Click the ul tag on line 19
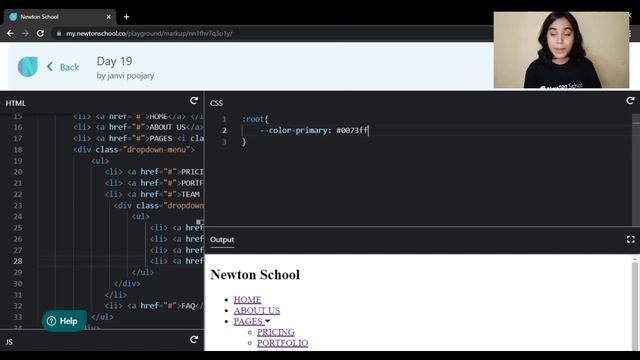The width and height of the screenshot is (640, 360). pyautogui.click(x=100, y=161)
